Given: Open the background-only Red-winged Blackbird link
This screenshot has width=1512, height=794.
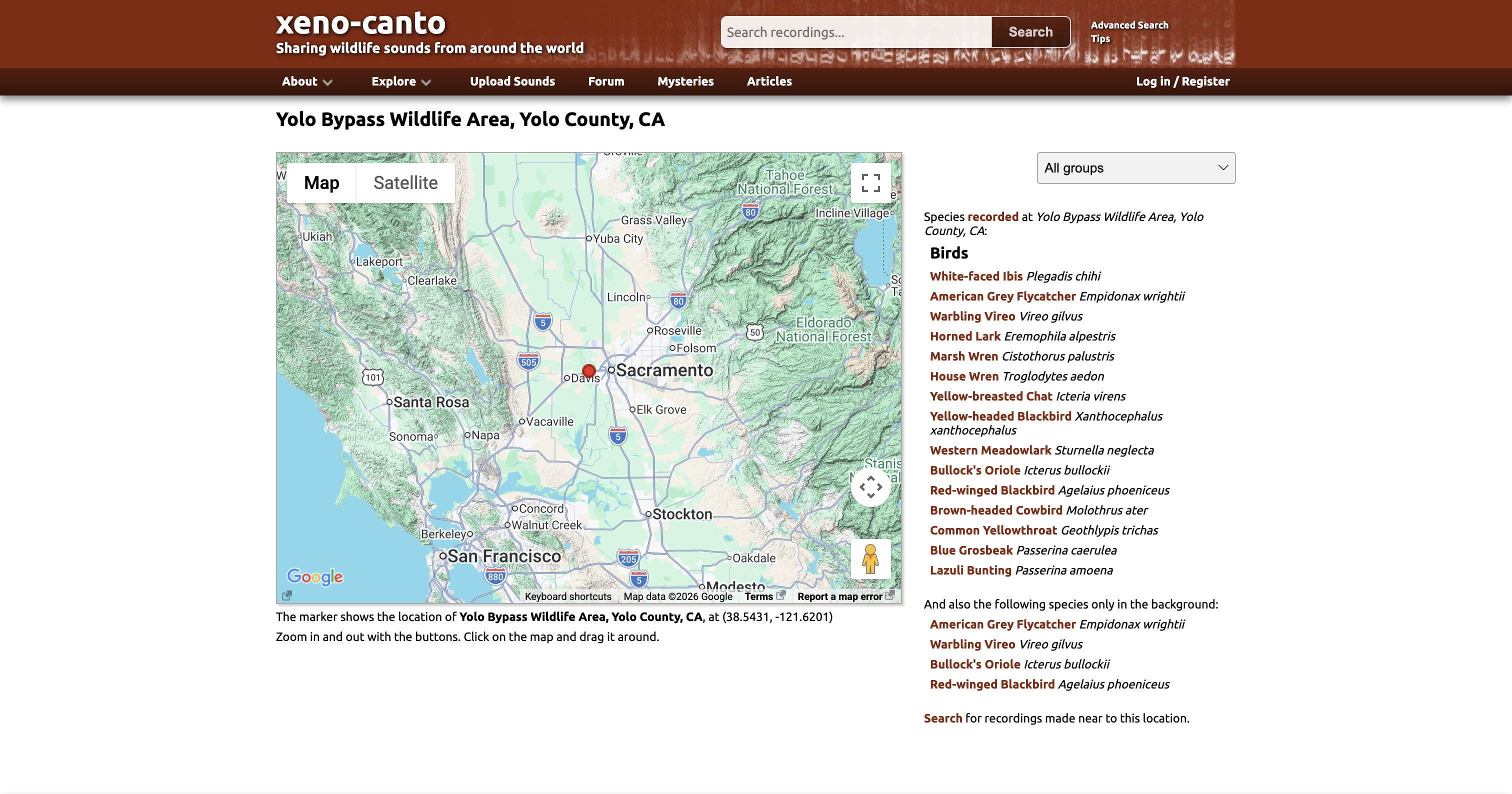Looking at the screenshot, I should 992,683.
